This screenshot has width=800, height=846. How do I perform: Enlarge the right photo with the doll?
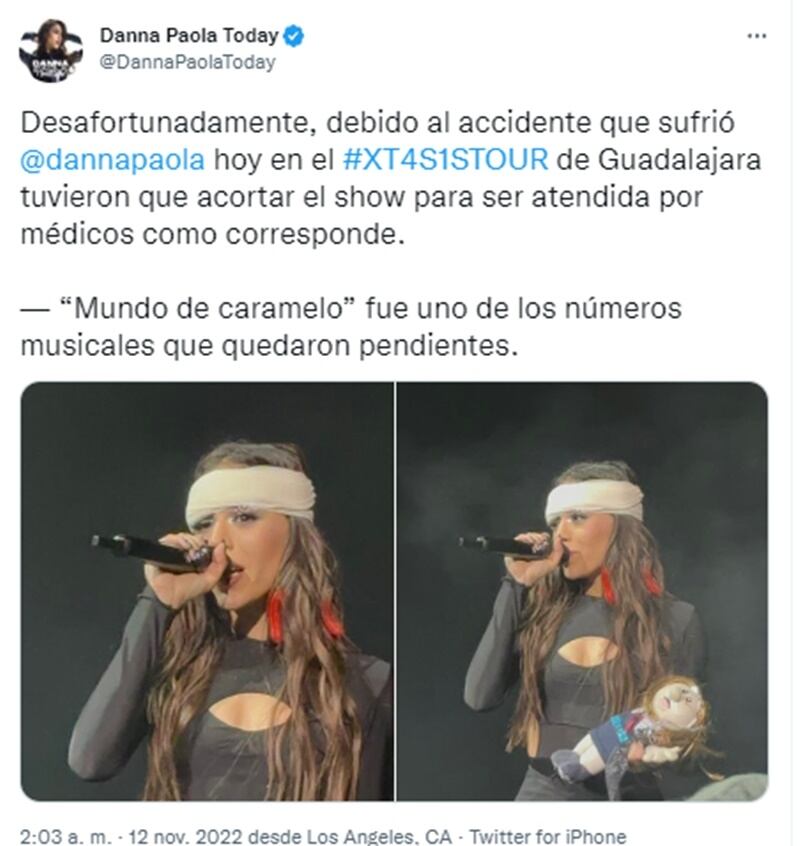(582, 591)
